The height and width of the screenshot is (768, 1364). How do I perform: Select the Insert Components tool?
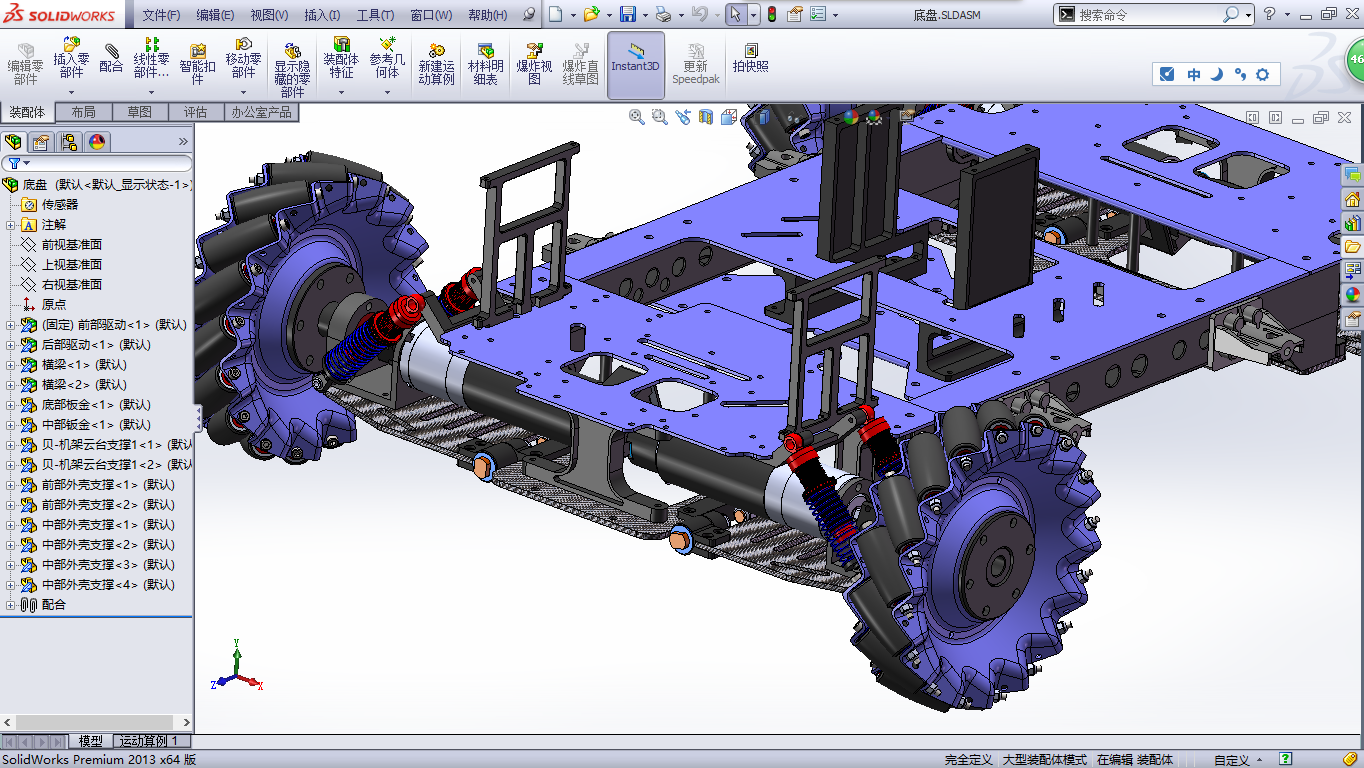(71, 58)
